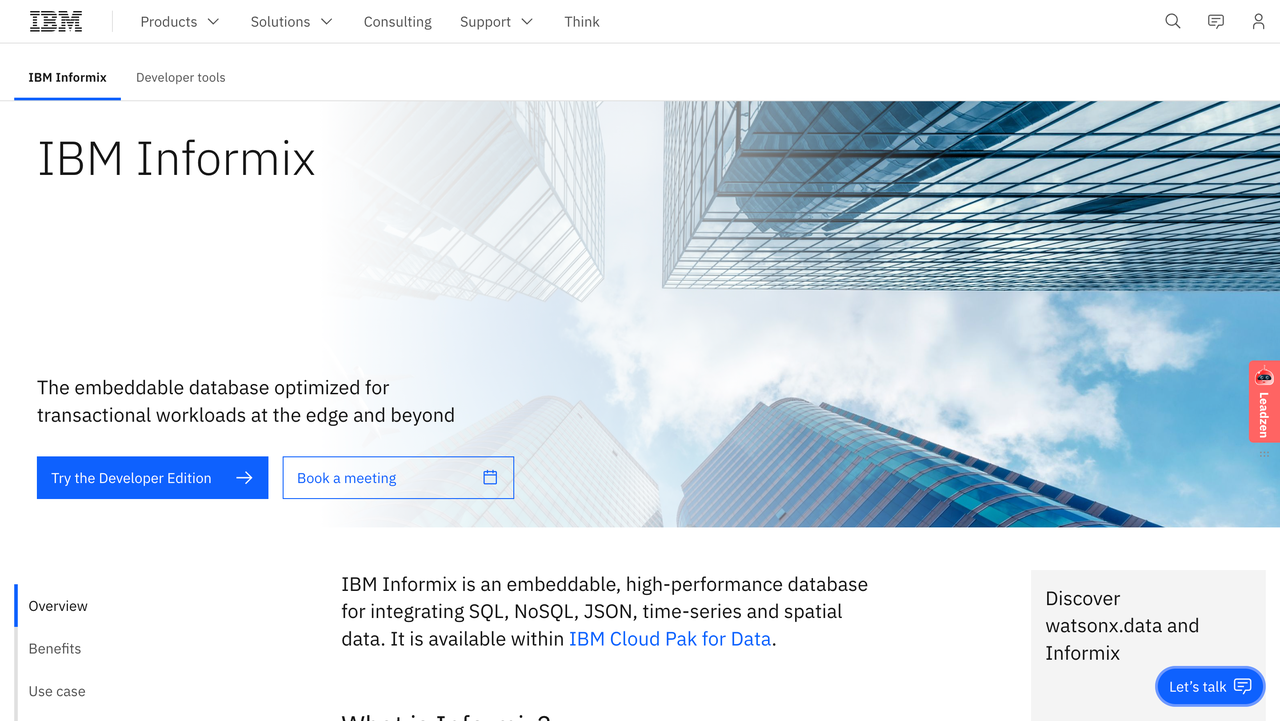Go to the Think page

(582, 21)
